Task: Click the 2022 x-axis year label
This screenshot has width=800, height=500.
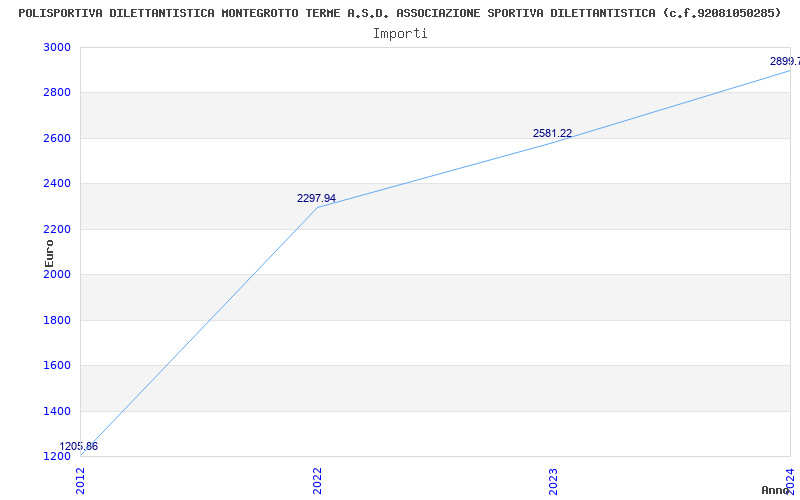Action: pyautogui.click(x=317, y=481)
